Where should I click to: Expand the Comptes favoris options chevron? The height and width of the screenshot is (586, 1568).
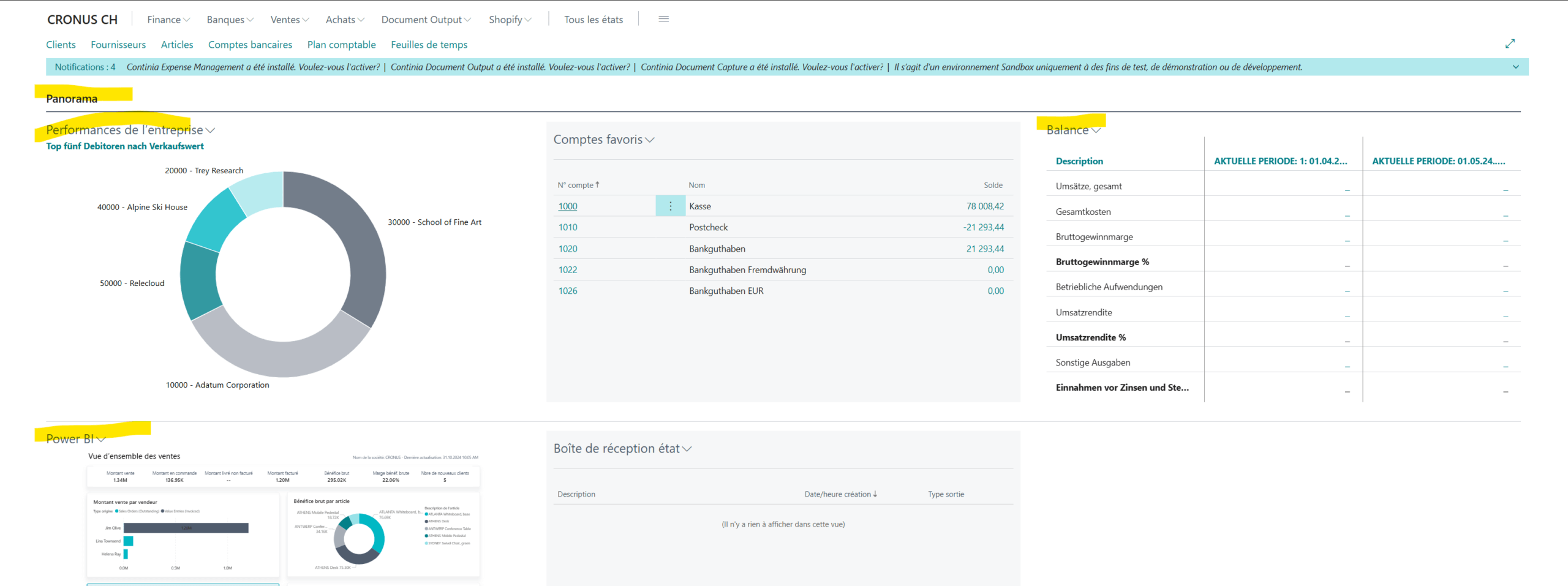[650, 140]
